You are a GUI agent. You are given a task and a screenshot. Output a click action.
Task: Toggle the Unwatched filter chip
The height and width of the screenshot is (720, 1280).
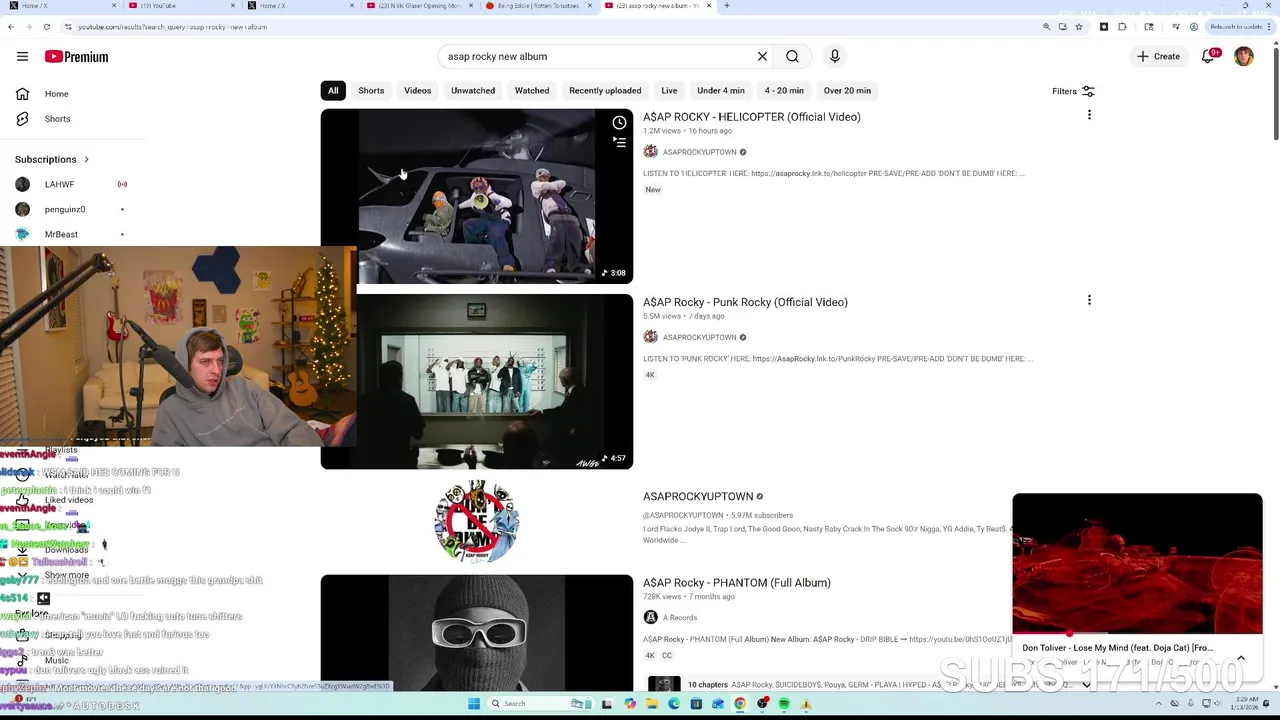(473, 91)
